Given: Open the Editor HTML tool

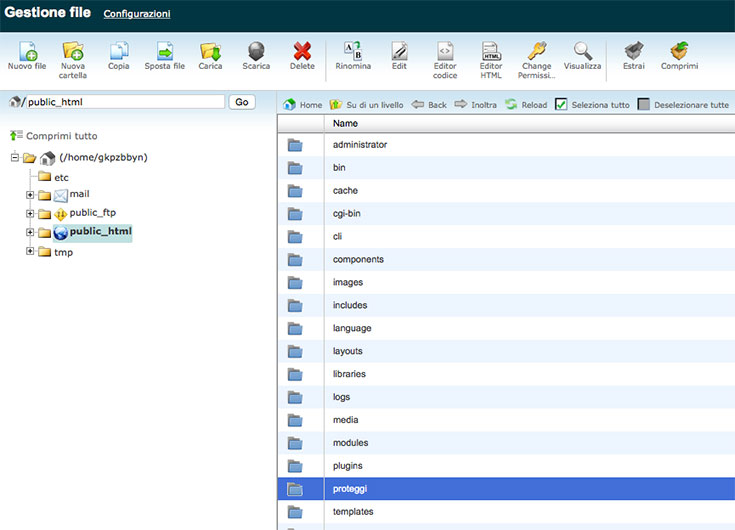Looking at the screenshot, I should 491,60.
